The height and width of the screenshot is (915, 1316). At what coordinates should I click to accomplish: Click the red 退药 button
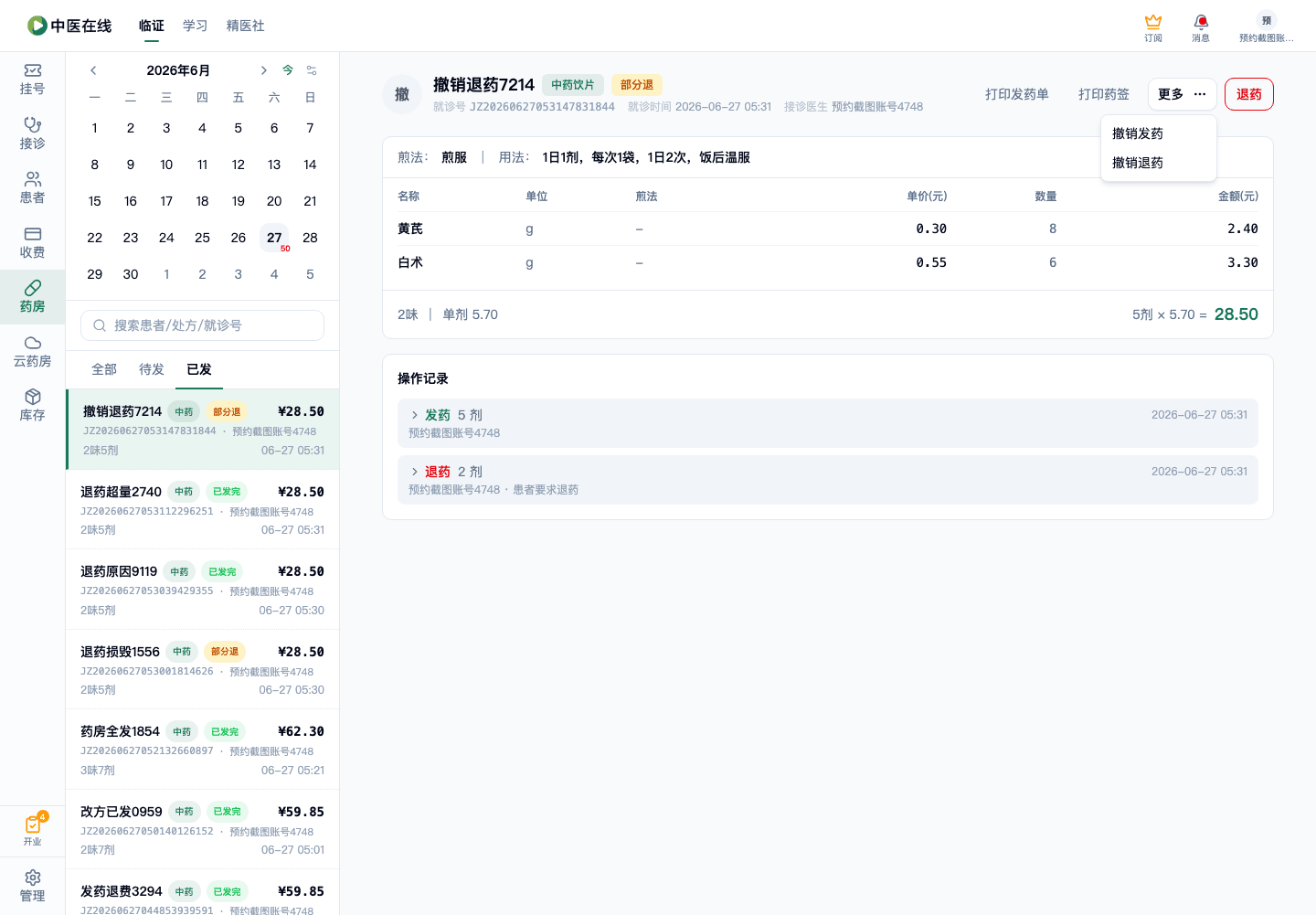point(1249,94)
